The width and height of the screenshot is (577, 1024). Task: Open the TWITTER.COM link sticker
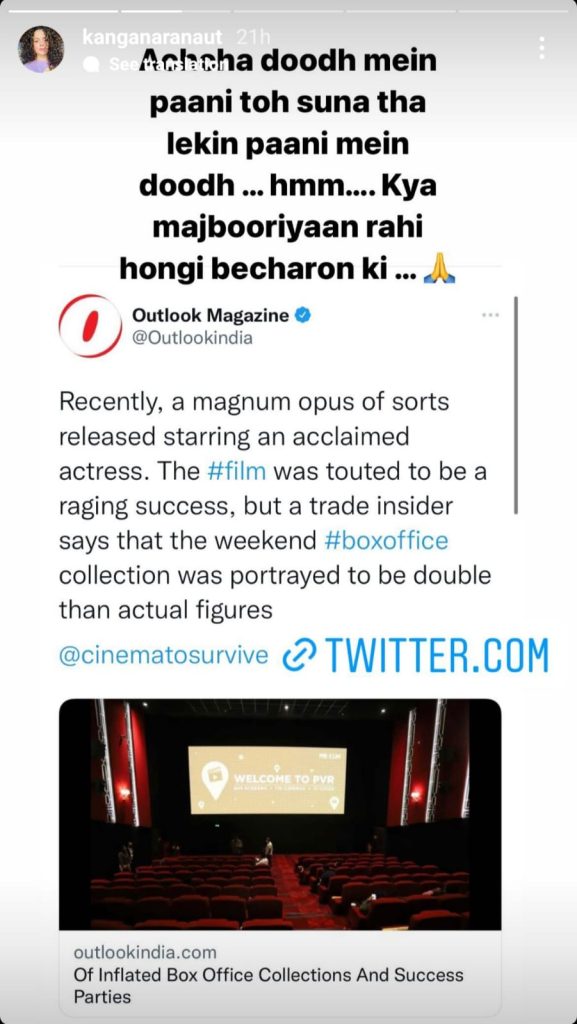coord(416,655)
